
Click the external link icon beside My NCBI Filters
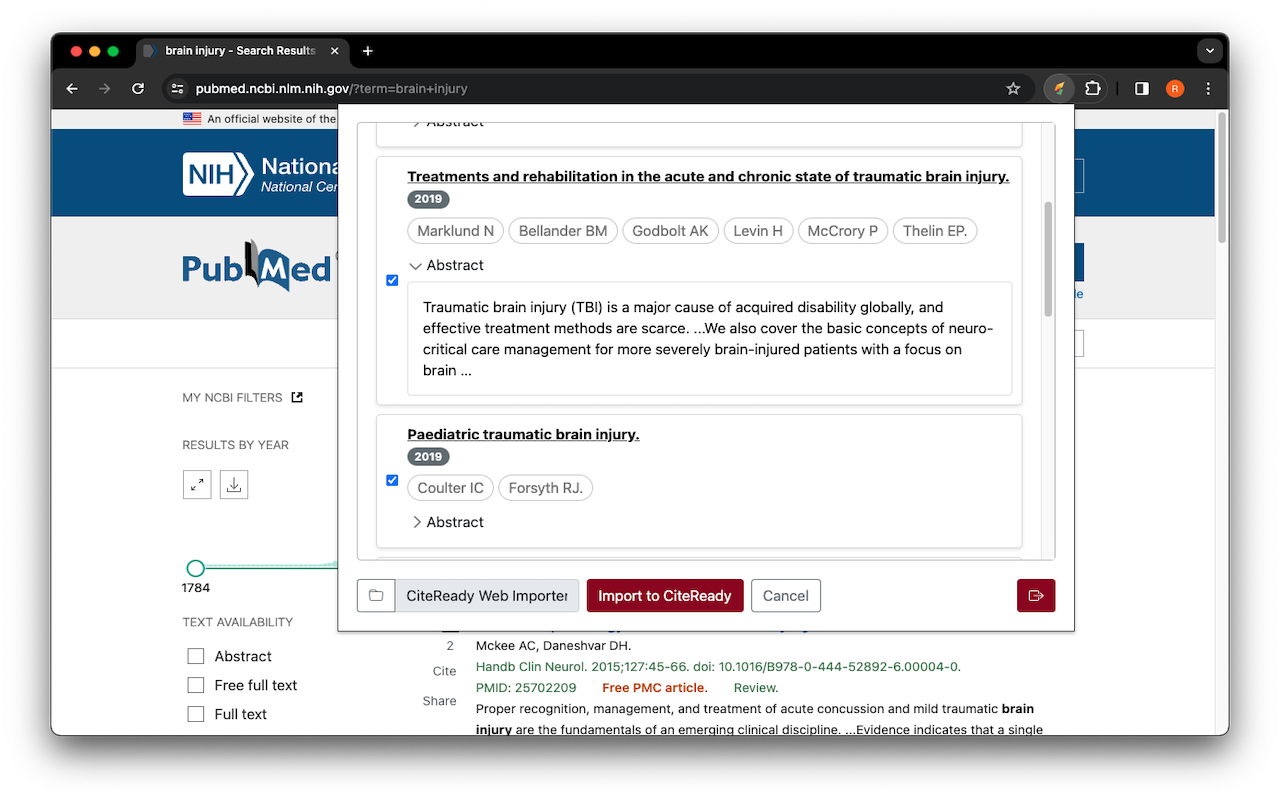[297, 397]
